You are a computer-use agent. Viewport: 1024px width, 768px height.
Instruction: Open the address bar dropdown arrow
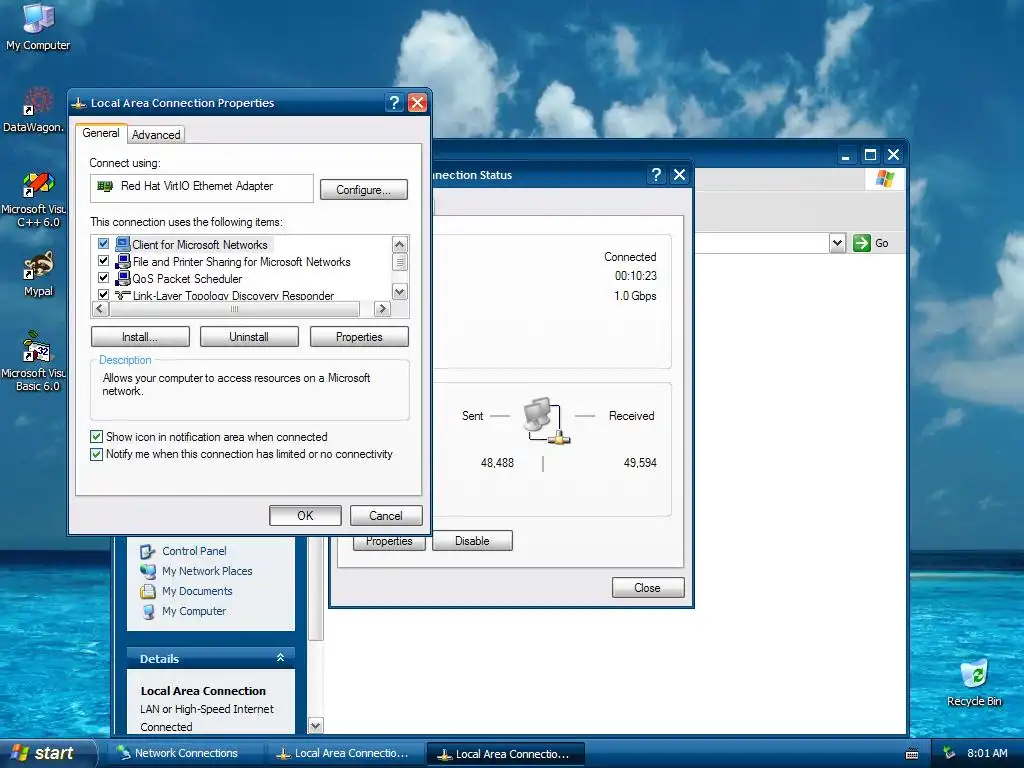coord(837,243)
